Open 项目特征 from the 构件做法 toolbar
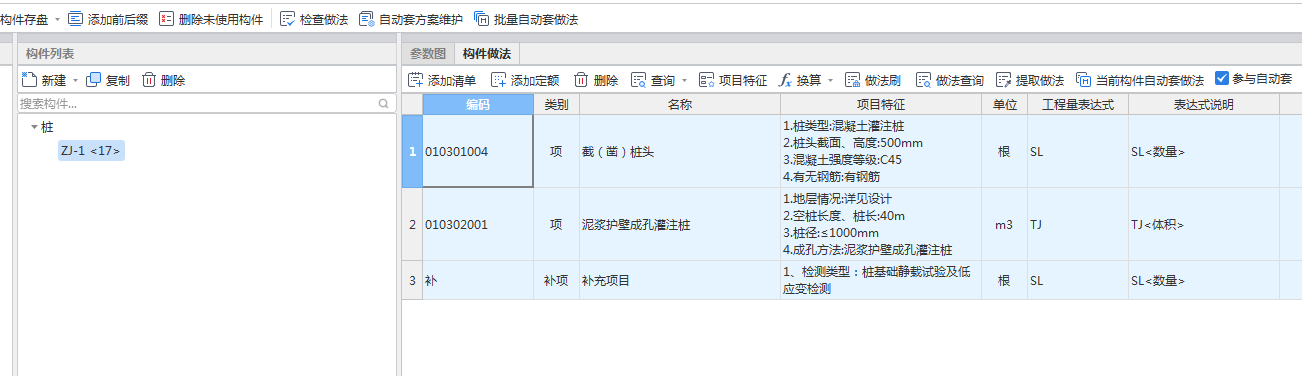The image size is (1302, 376). [733, 80]
